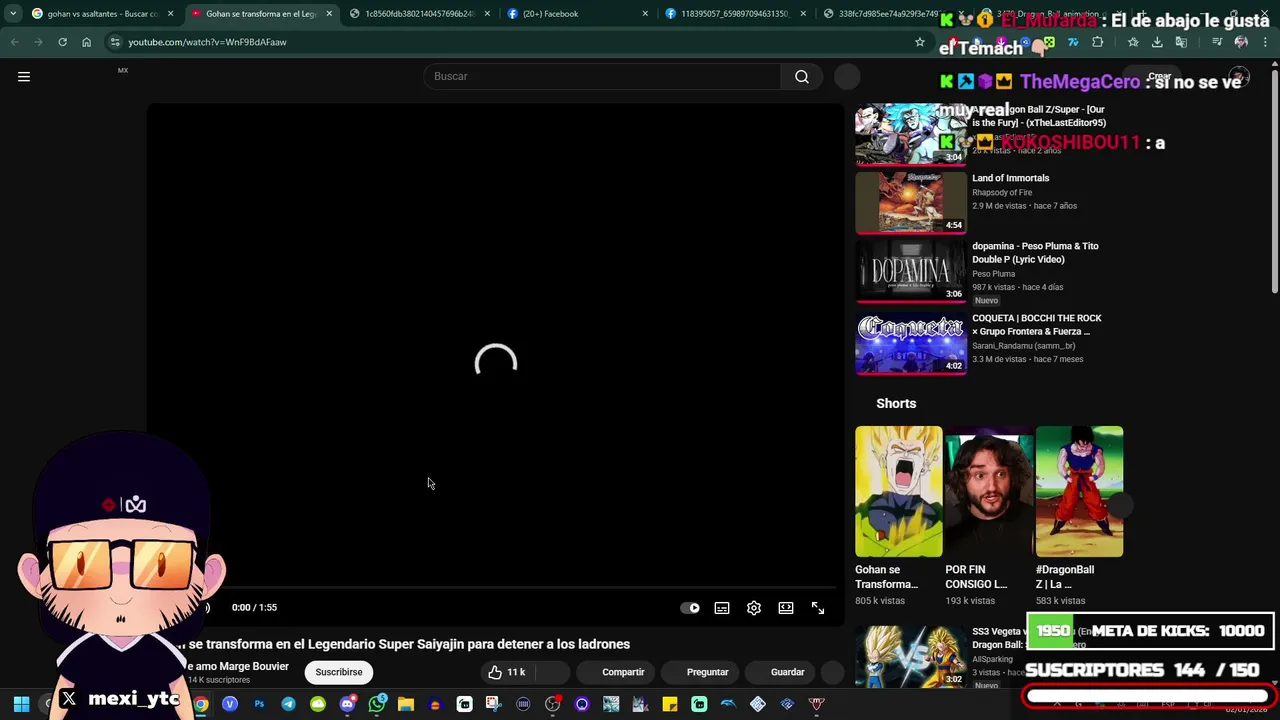Bookmark this page with the star

tap(920, 42)
